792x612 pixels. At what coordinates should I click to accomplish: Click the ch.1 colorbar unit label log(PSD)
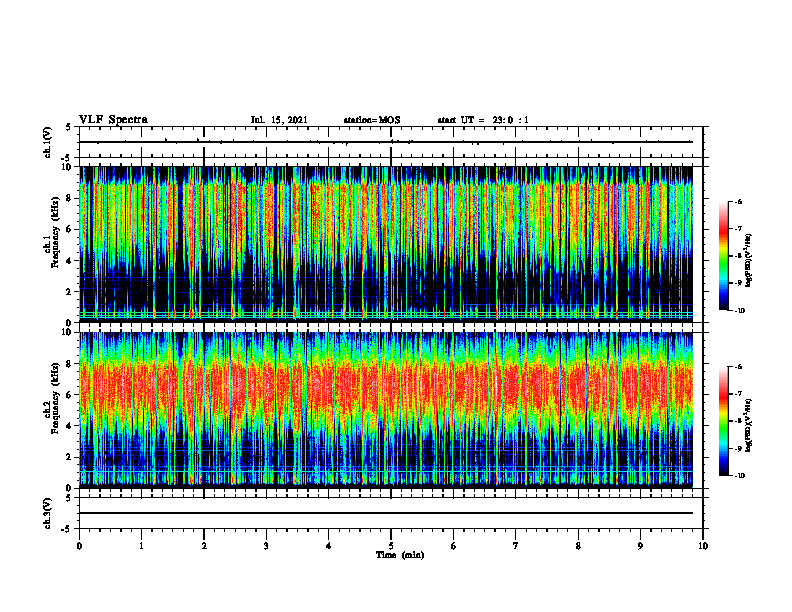[749, 261]
